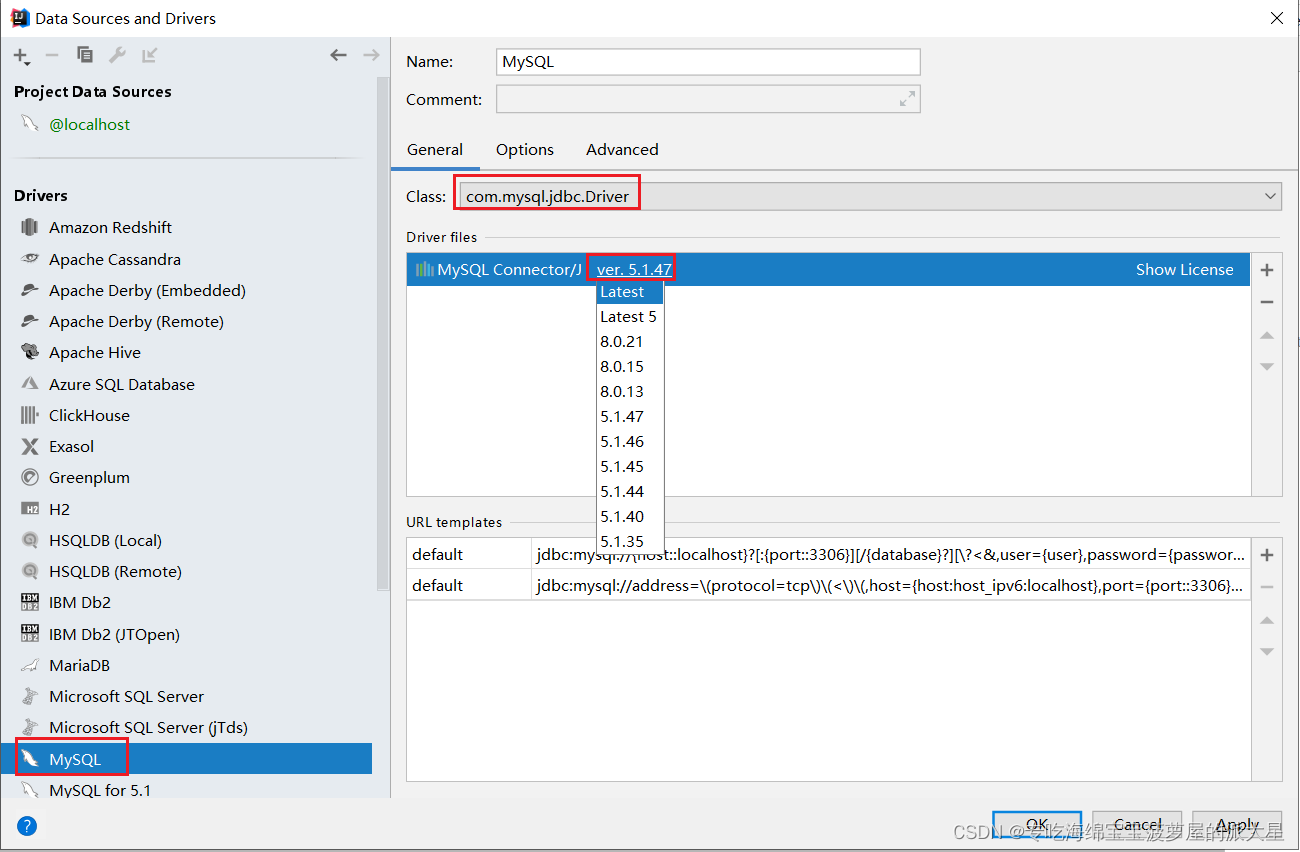Expand the Comment field editor icon
The image size is (1300, 852).
tap(907, 99)
